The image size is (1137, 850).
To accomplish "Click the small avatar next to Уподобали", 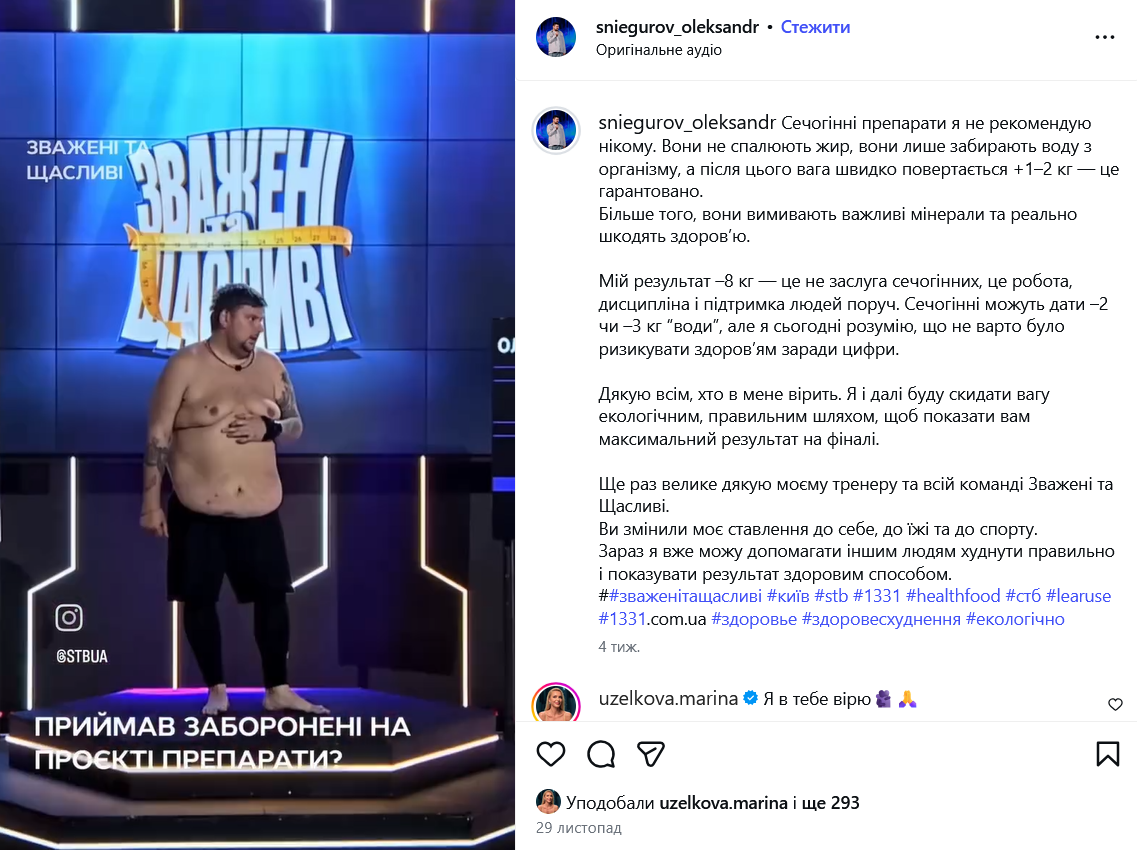I will tap(548, 802).
